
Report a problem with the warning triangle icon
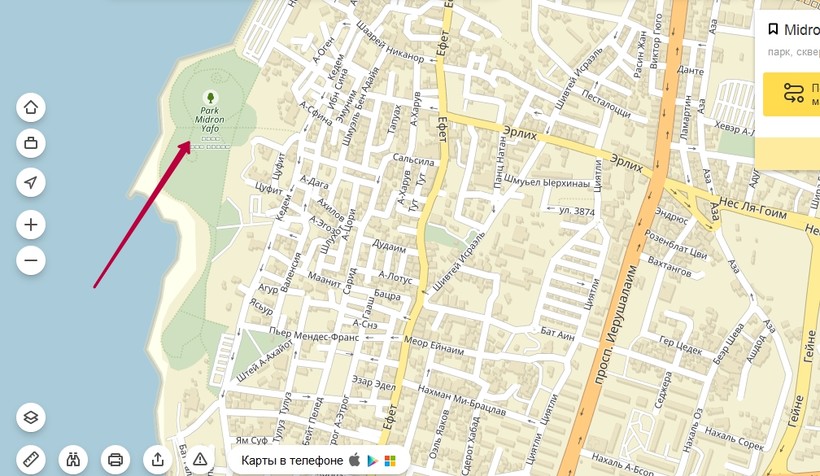(x=200, y=459)
